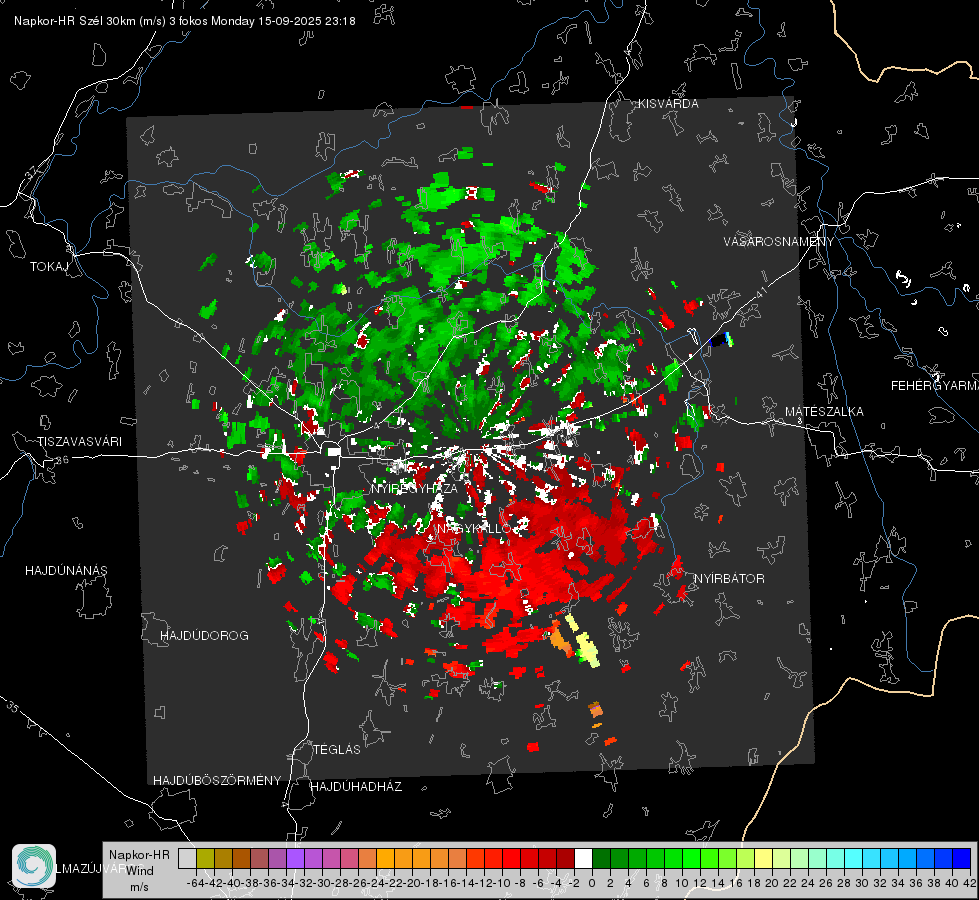Click the swirl weather logo icon
The width and height of the screenshot is (979, 900).
(x=34, y=866)
